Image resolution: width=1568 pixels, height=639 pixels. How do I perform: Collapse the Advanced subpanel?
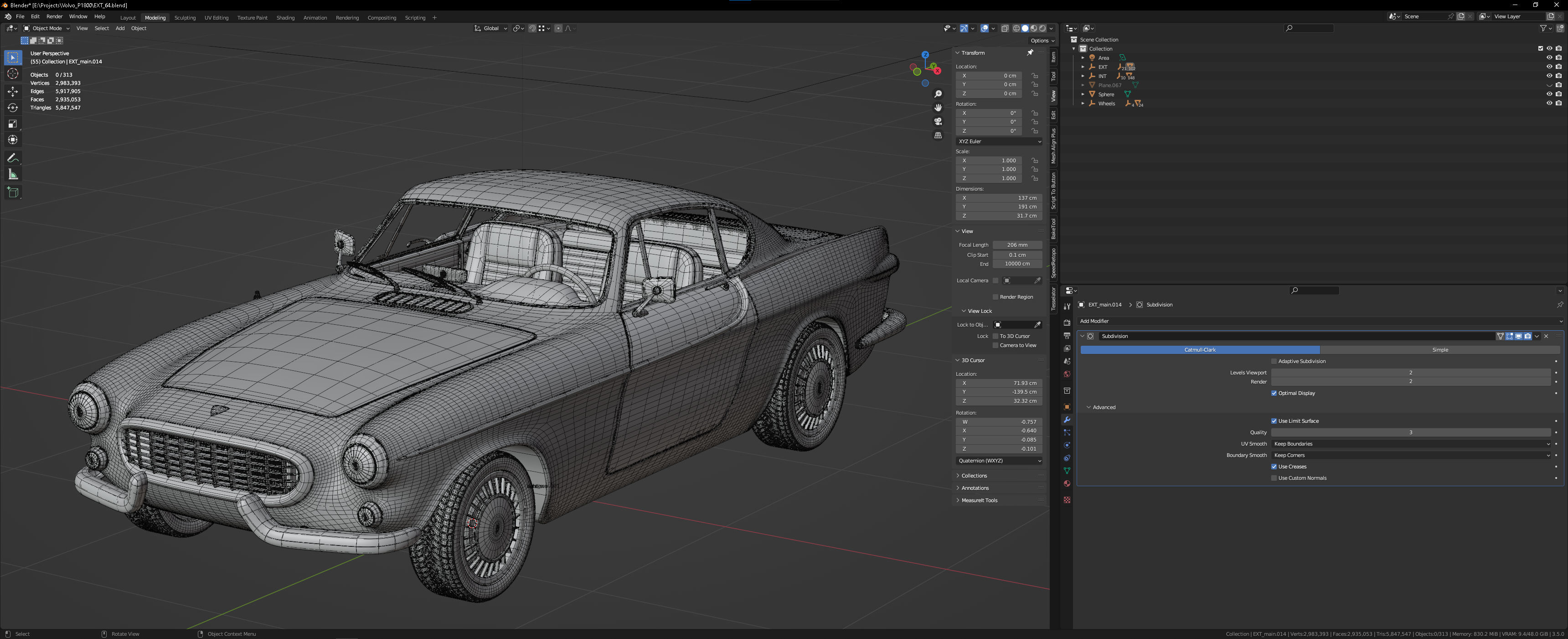point(1089,407)
